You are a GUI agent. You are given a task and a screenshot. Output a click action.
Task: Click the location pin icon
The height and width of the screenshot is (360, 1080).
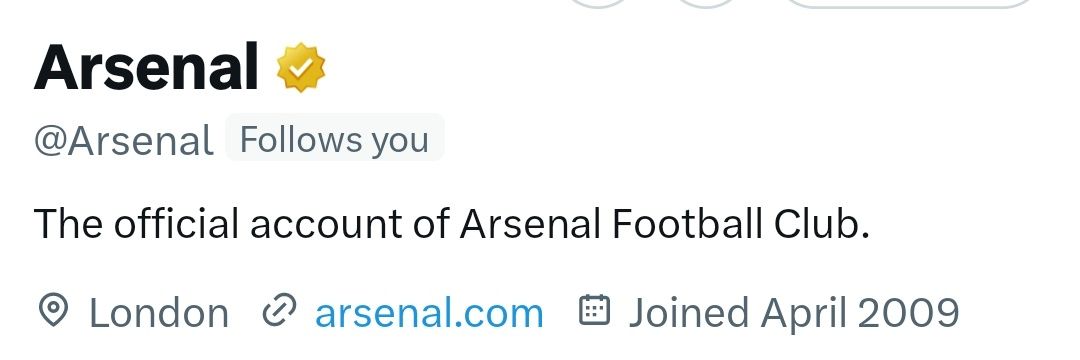click(52, 311)
